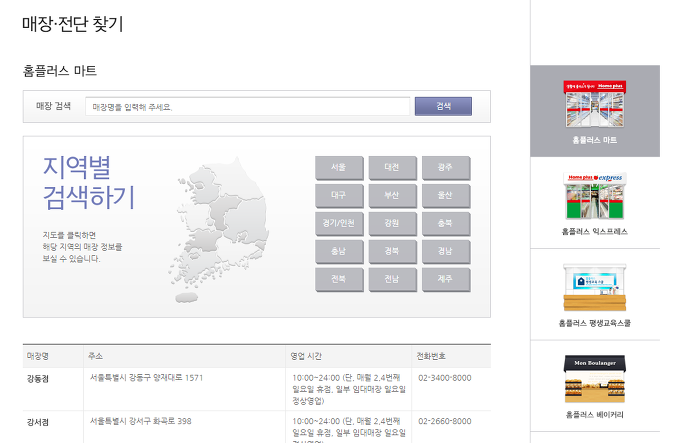Select the 부산 region button
Image resolution: width=680 pixels, height=443 pixels.
pos(392,196)
